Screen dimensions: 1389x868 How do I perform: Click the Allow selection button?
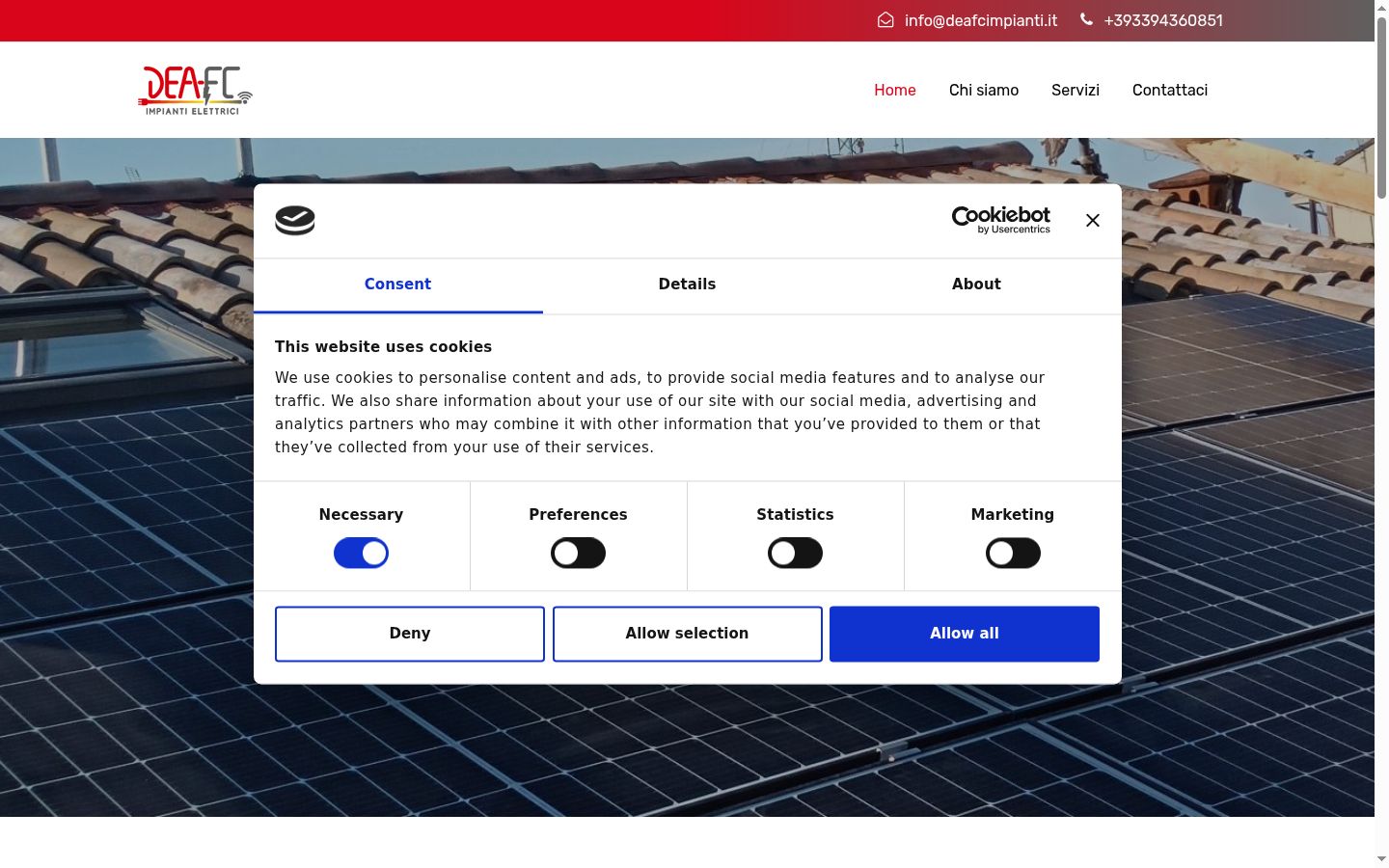tap(687, 634)
